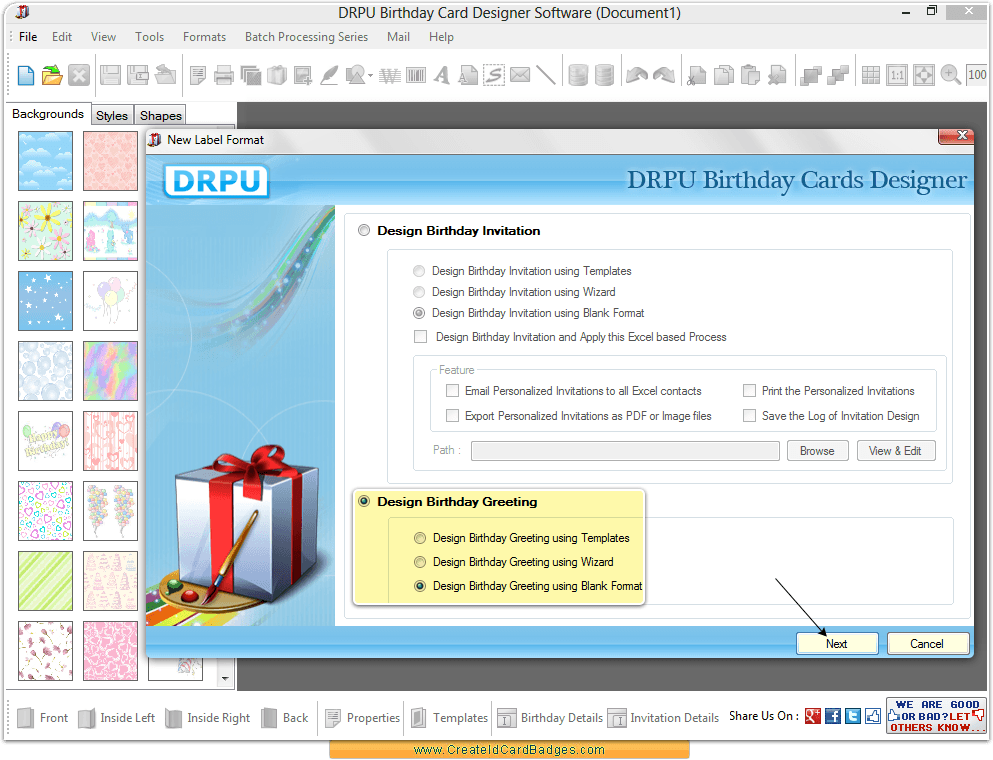
Task: Click the backgrounds panel scroll down arrow
Action: [225, 678]
